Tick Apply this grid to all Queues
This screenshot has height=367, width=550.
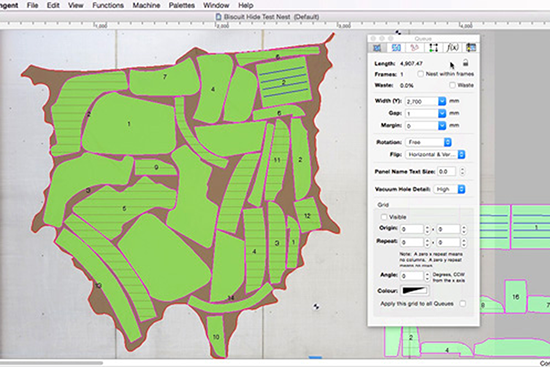(463, 303)
